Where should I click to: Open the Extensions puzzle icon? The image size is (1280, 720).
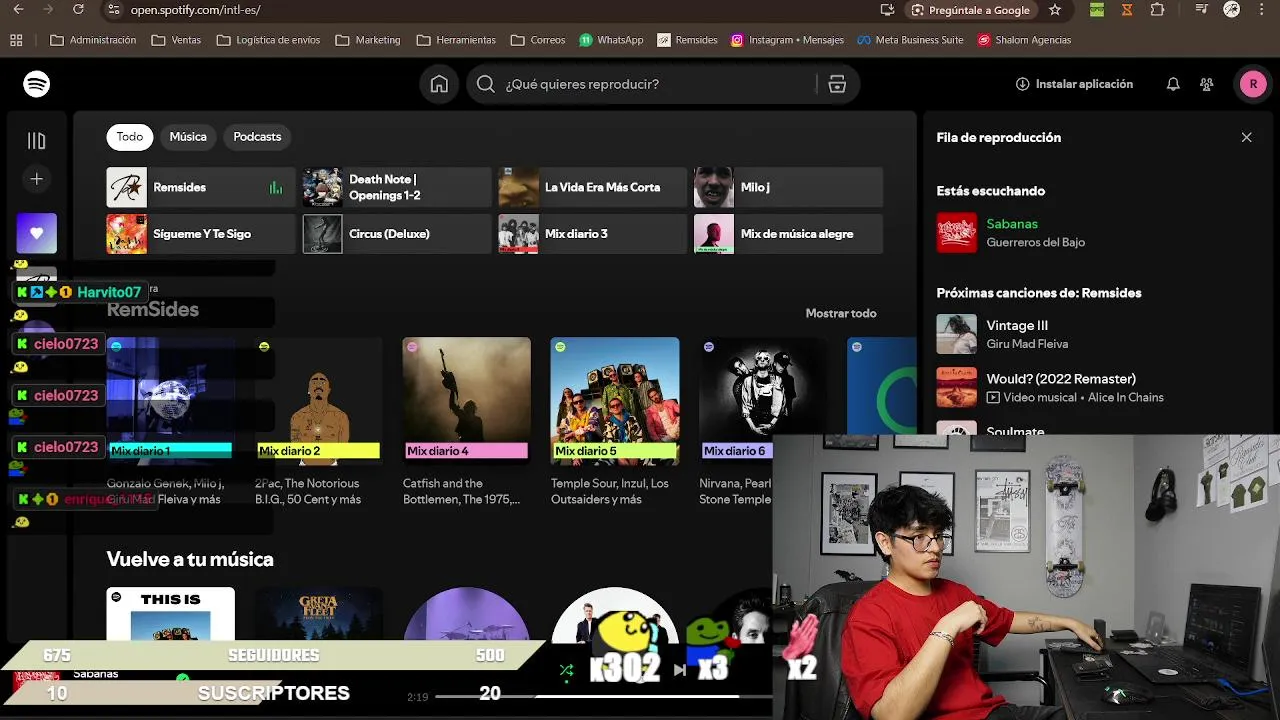point(1158,10)
